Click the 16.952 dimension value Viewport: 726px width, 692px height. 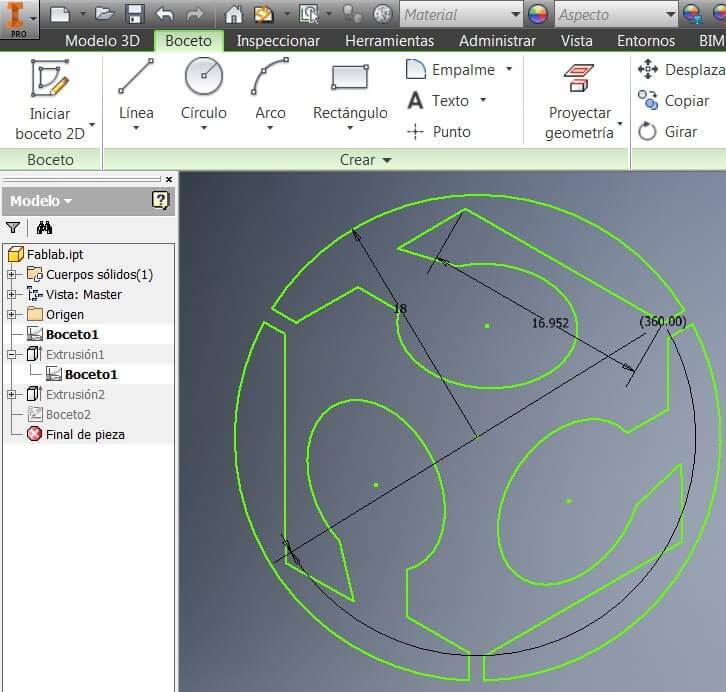(550, 323)
